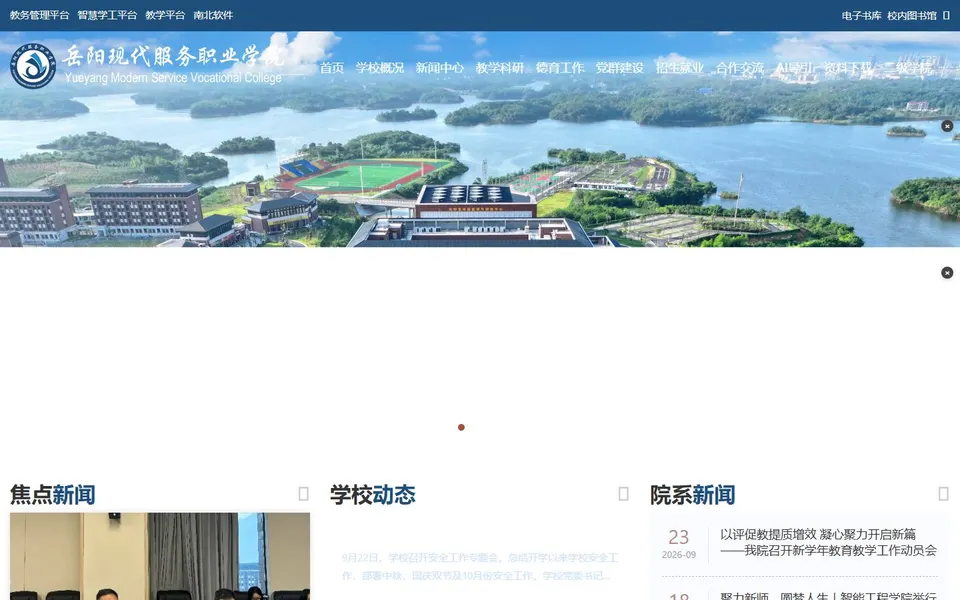The width and height of the screenshot is (960, 600).
Task: Open the 以评促教提质增效 news article
Action: pyautogui.click(x=828, y=542)
